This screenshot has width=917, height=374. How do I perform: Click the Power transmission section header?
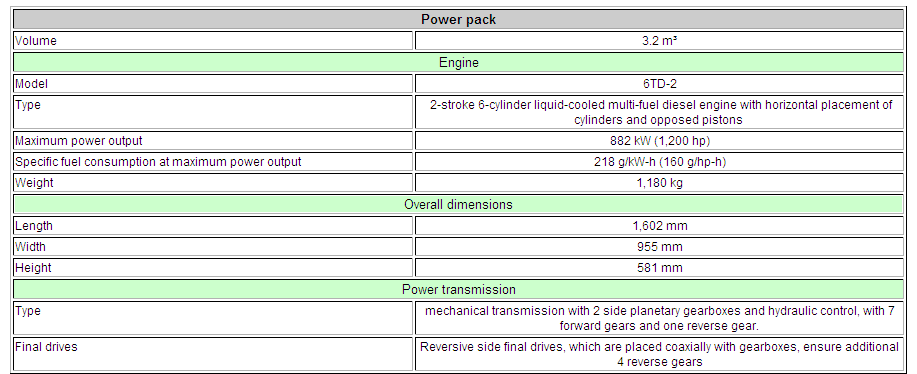tap(458, 289)
